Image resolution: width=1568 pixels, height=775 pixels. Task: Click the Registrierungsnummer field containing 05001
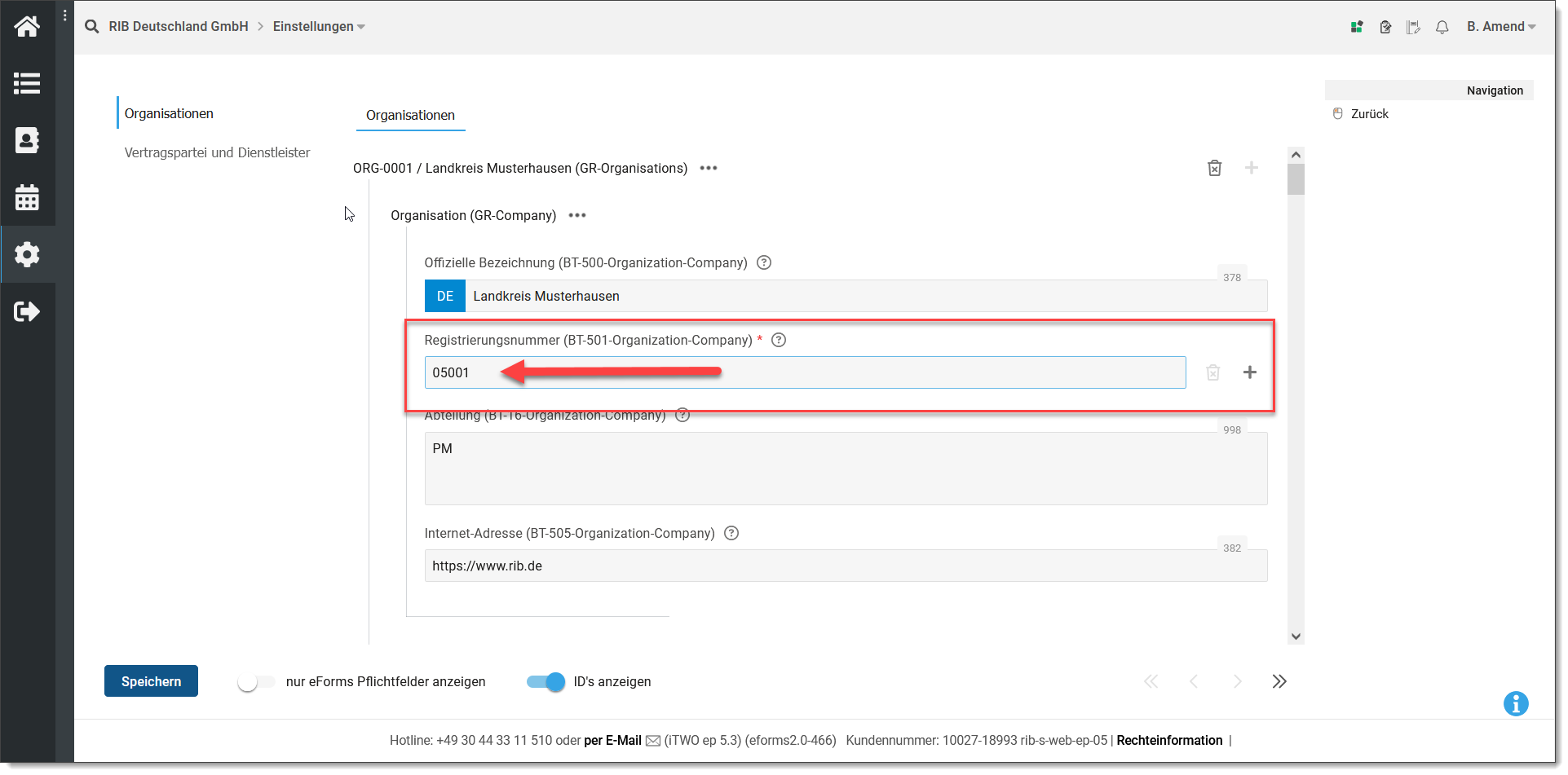tap(805, 372)
